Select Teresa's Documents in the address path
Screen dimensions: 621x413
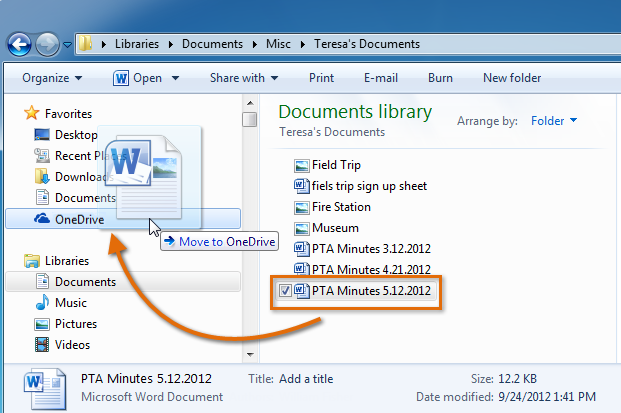coord(367,44)
